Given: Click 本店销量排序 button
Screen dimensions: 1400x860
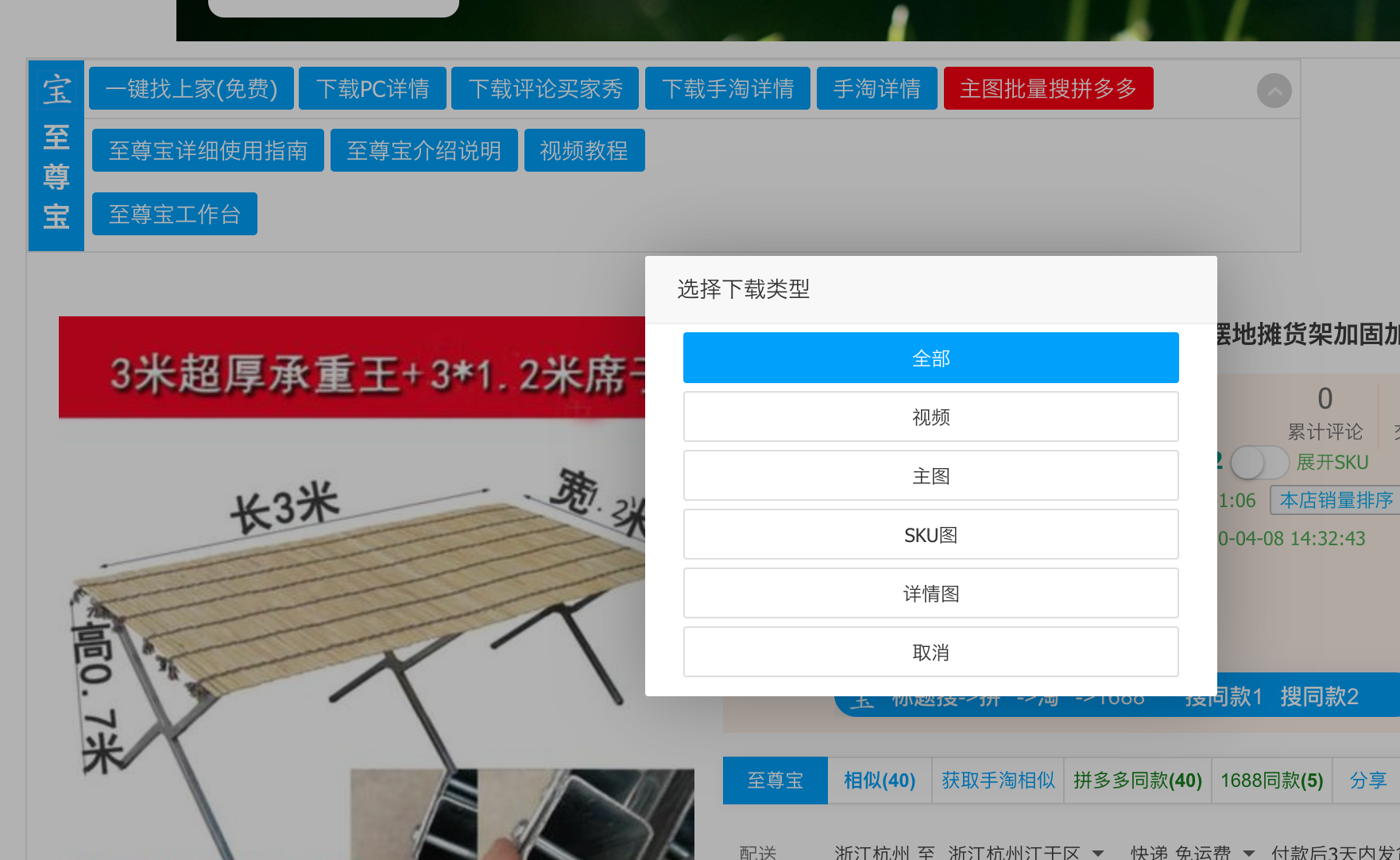Looking at the screenshot, I should tap(1336, 500).
